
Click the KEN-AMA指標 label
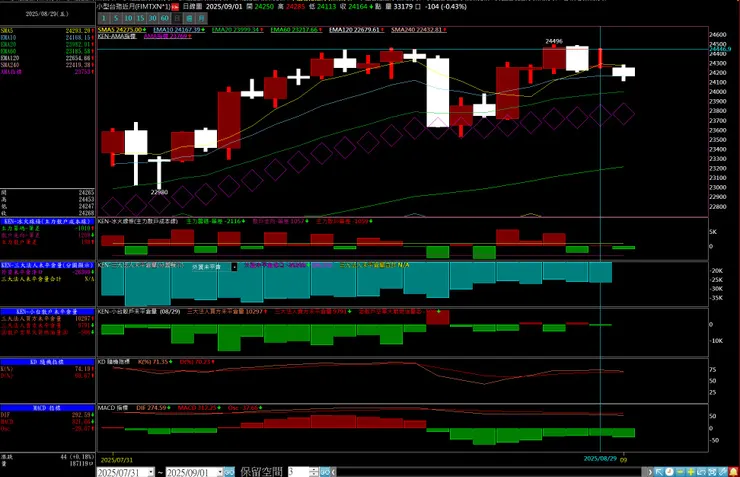(117, 36)
